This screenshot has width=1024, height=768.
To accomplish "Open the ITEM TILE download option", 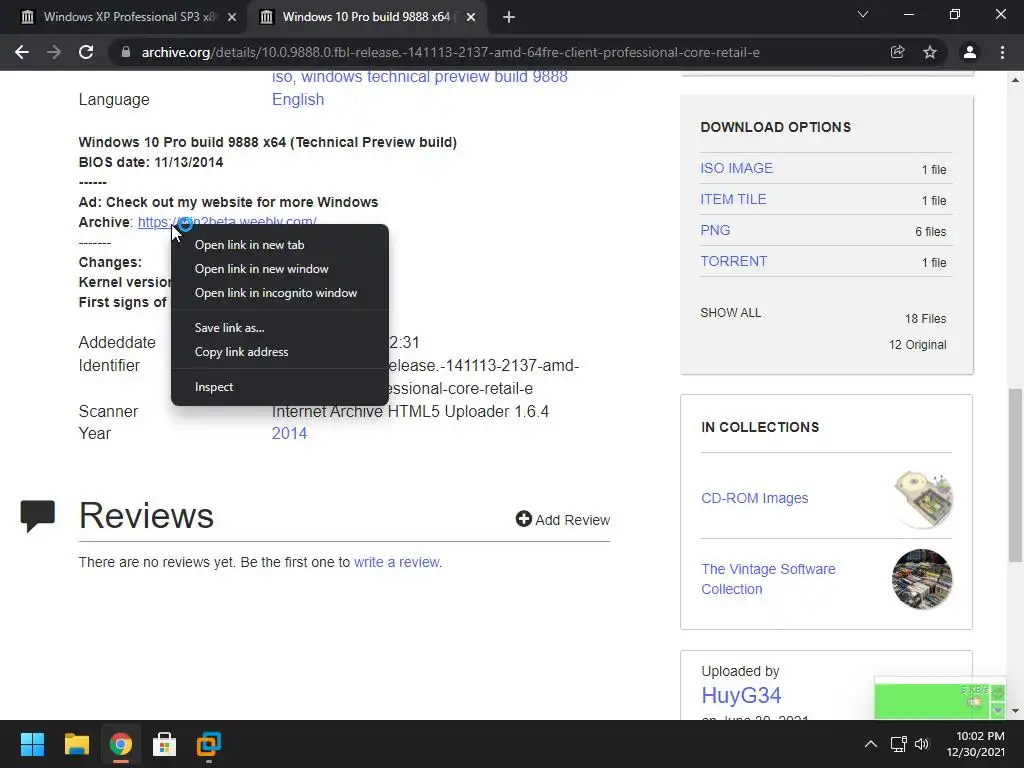I will pyautogui.click(x=733, y=199).
